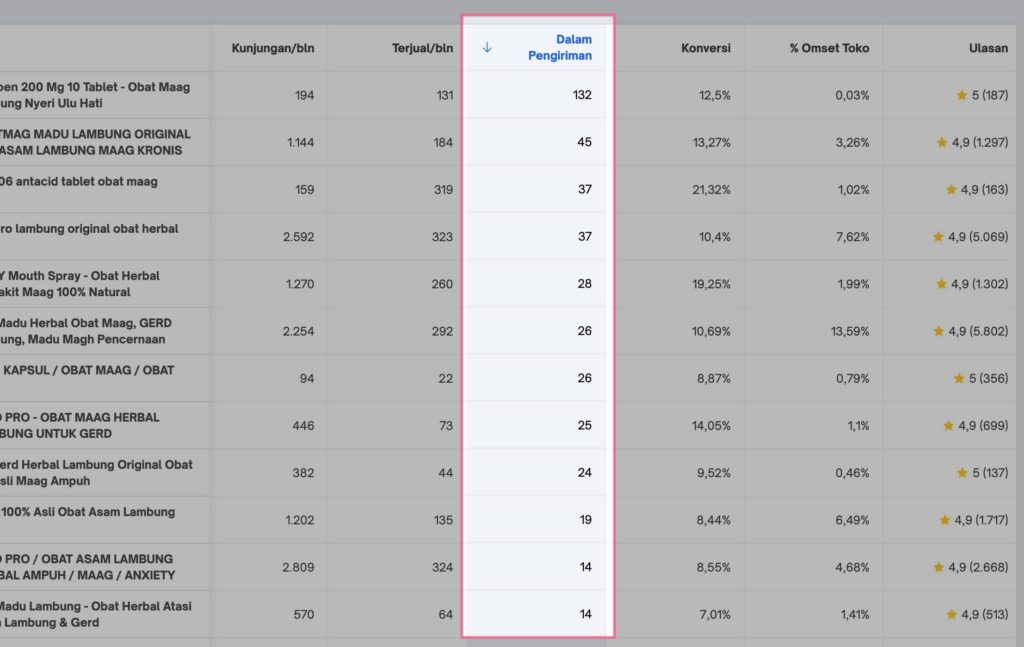
Task: Click the star icon next to 4,9 (5.069)
Action: click(x=938, y=237)
